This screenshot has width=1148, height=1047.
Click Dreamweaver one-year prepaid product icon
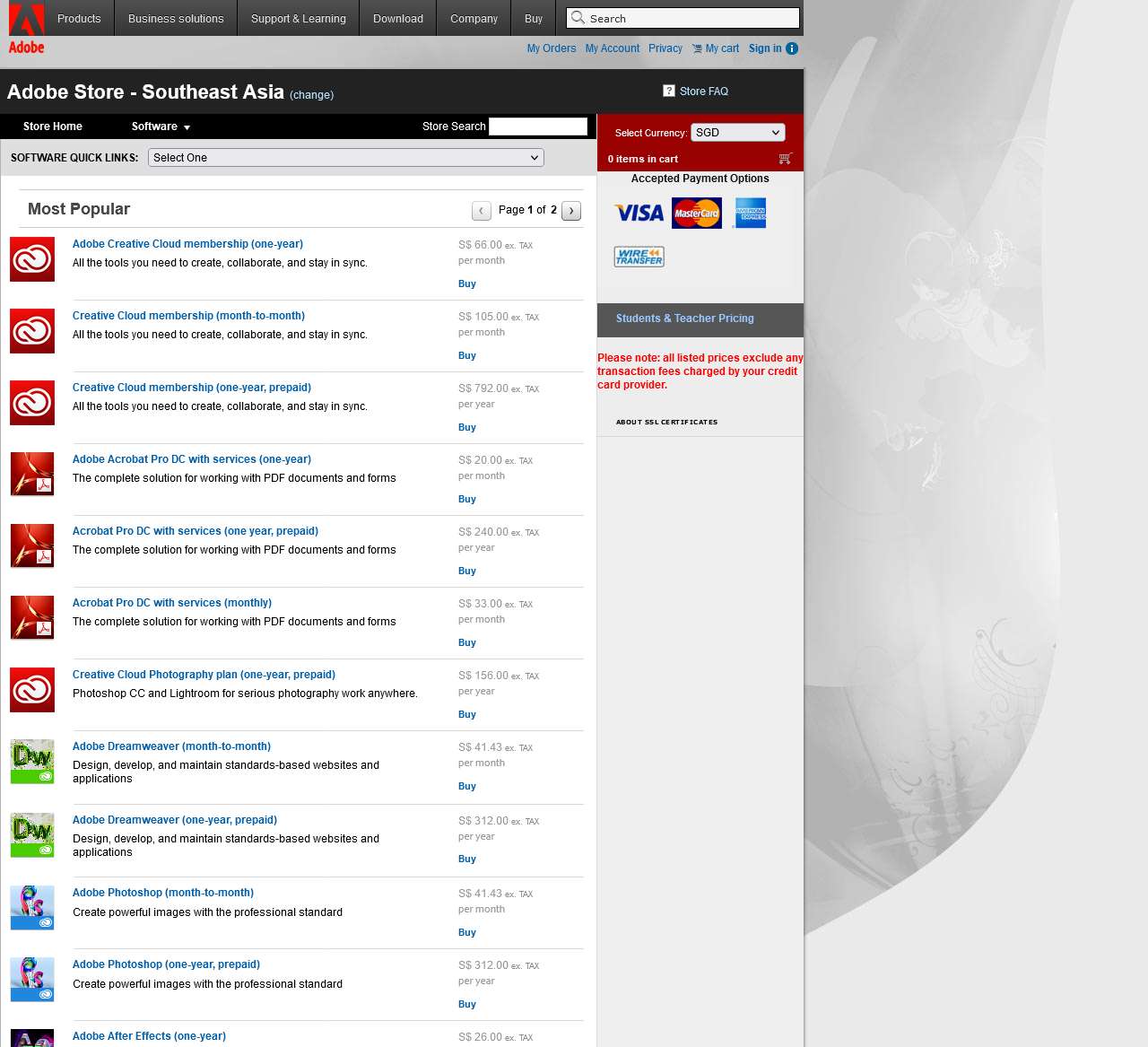pyautogui.click(x=32, y=834)
